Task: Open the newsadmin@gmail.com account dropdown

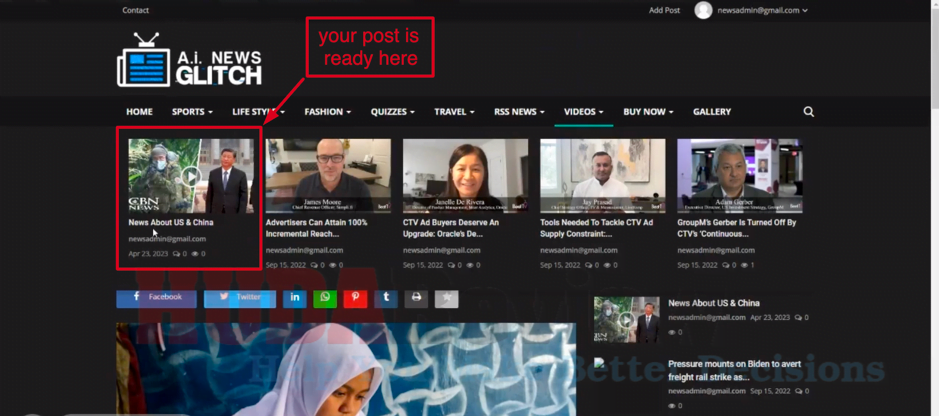Action: pos(762,10)
